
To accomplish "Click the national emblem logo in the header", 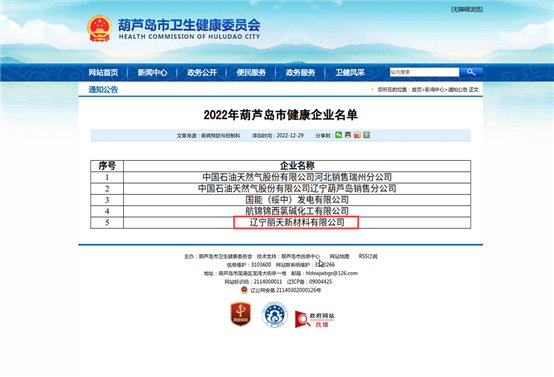I will (99, 28).
